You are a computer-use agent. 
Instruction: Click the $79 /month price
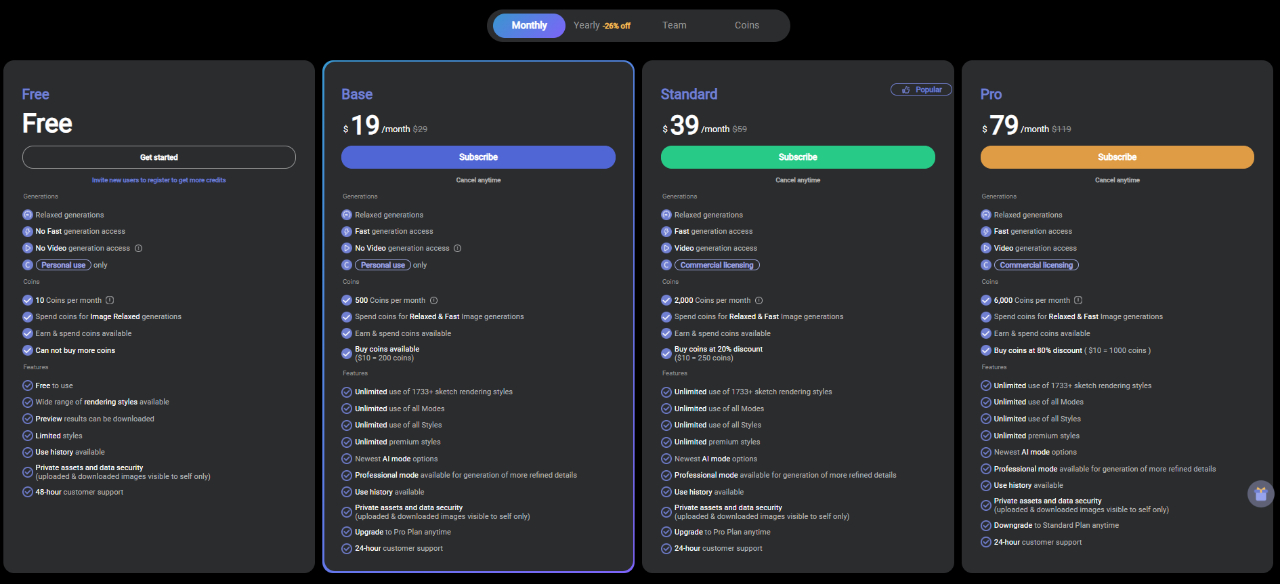tap(1015, 126)
